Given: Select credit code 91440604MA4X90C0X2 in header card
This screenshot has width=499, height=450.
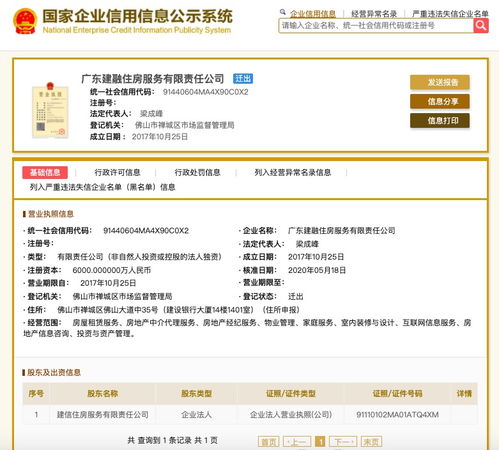Looking at the screenshot, I should [x=205, y=92].
